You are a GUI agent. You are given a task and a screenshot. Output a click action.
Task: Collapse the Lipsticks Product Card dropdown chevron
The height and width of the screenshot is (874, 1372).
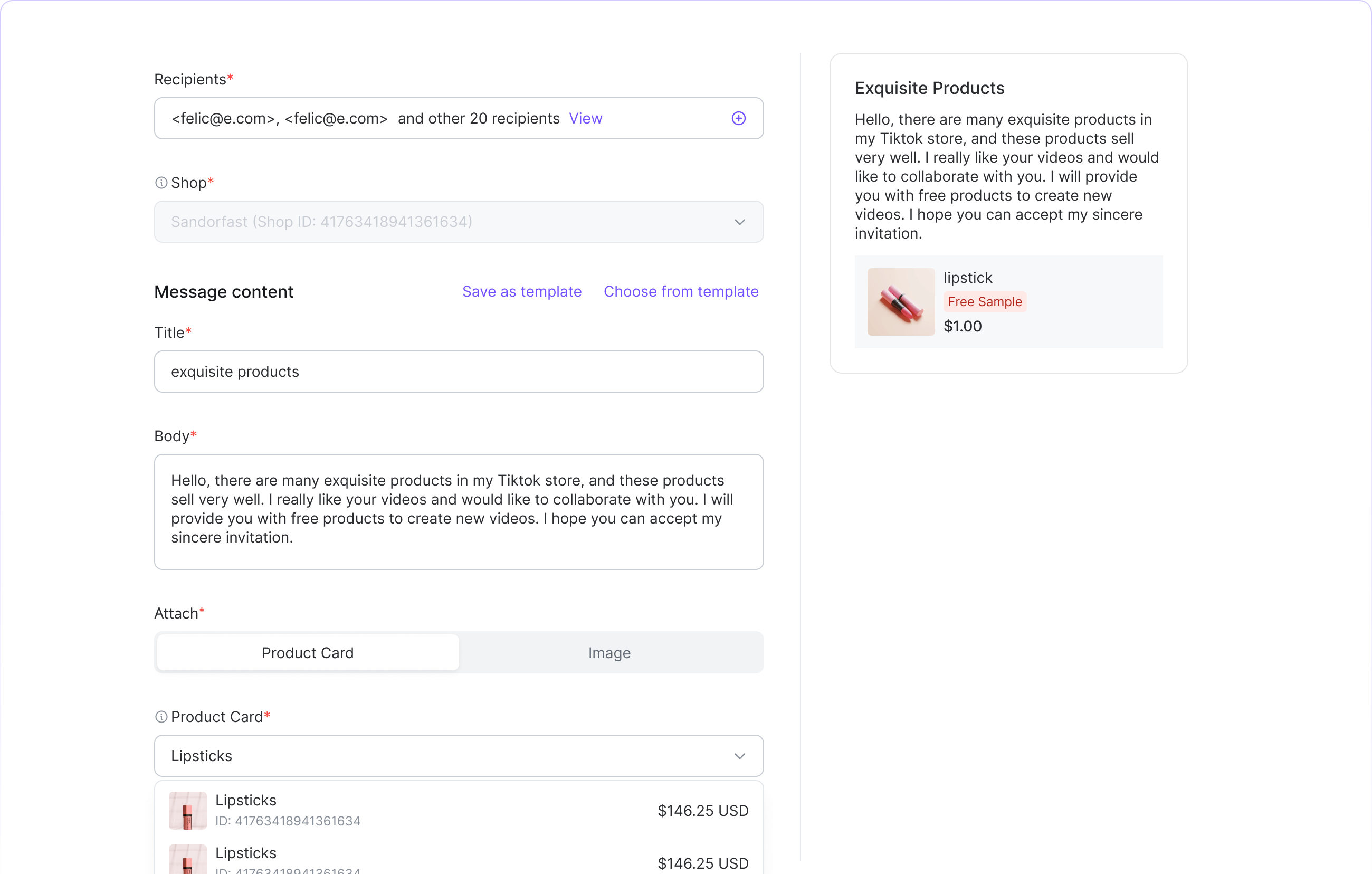pos(739,755)
